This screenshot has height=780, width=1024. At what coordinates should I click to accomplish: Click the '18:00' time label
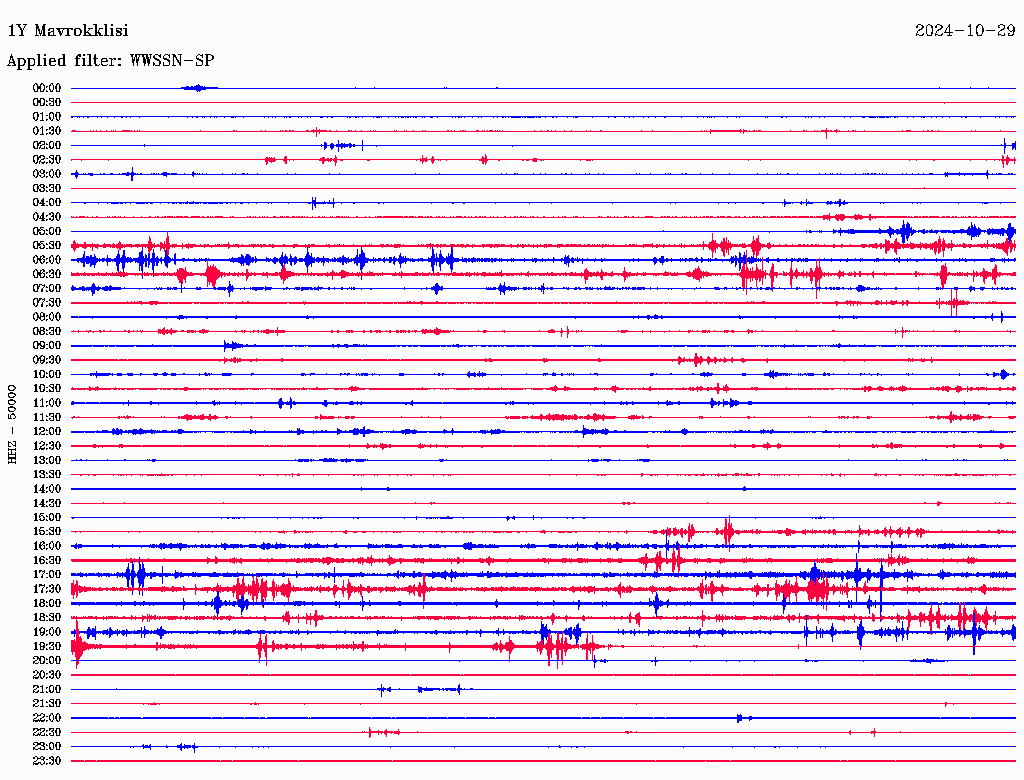pos(46,604)
